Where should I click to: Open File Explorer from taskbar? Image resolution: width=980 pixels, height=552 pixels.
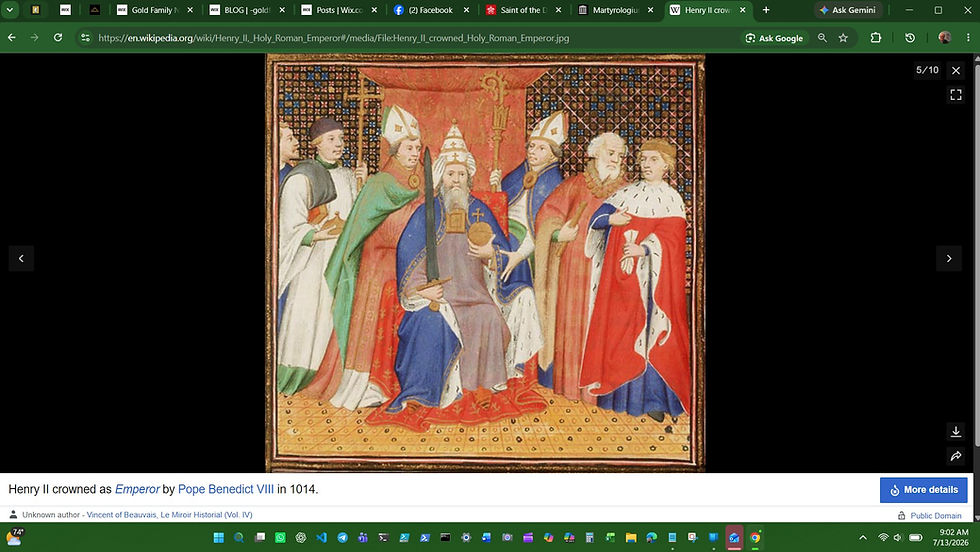pyautogui.click(x=631, y=538)
